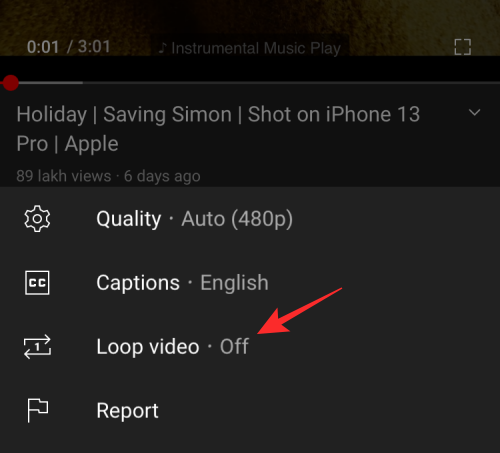Viewport: 500px width, 453px height.
Task: Click the Quality gear icon
Action: click(x=37, y=219)
